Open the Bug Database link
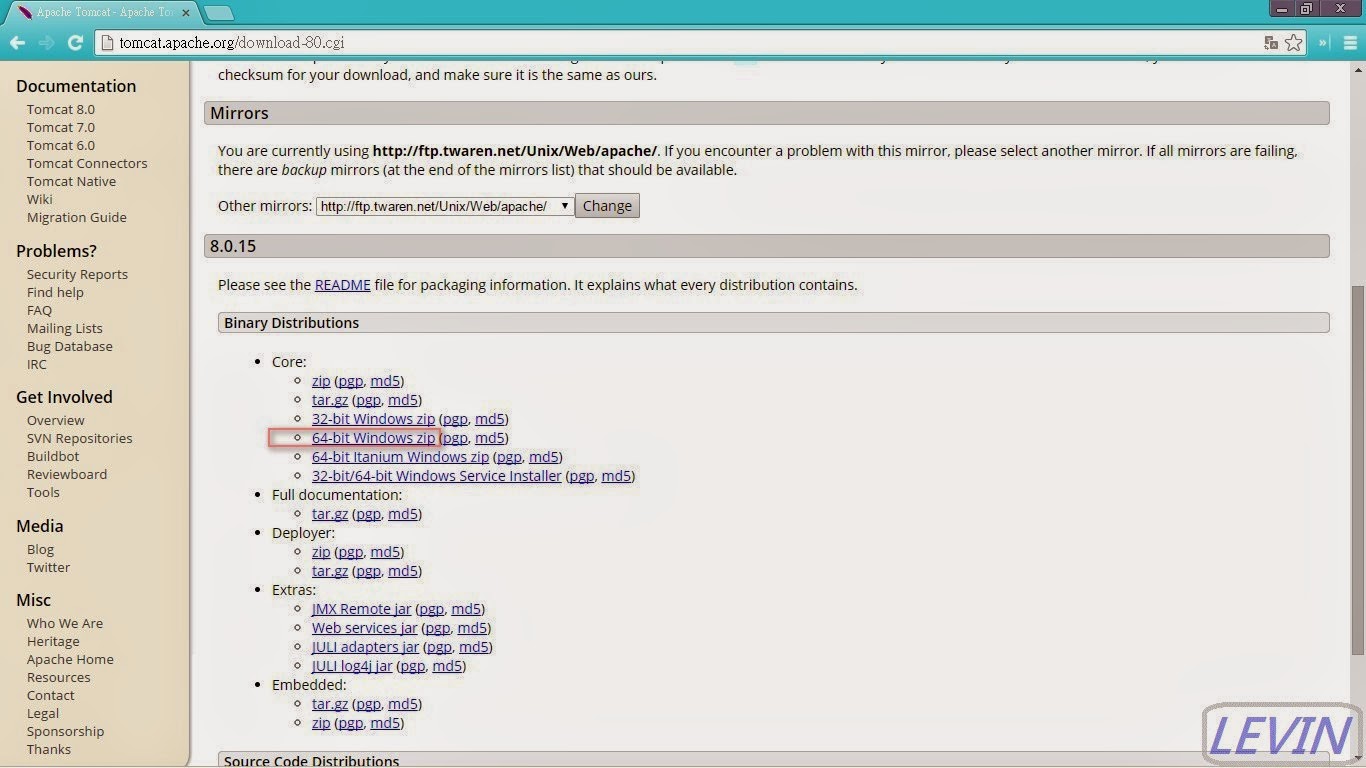 pyautogui.click(x=70, y=347)
